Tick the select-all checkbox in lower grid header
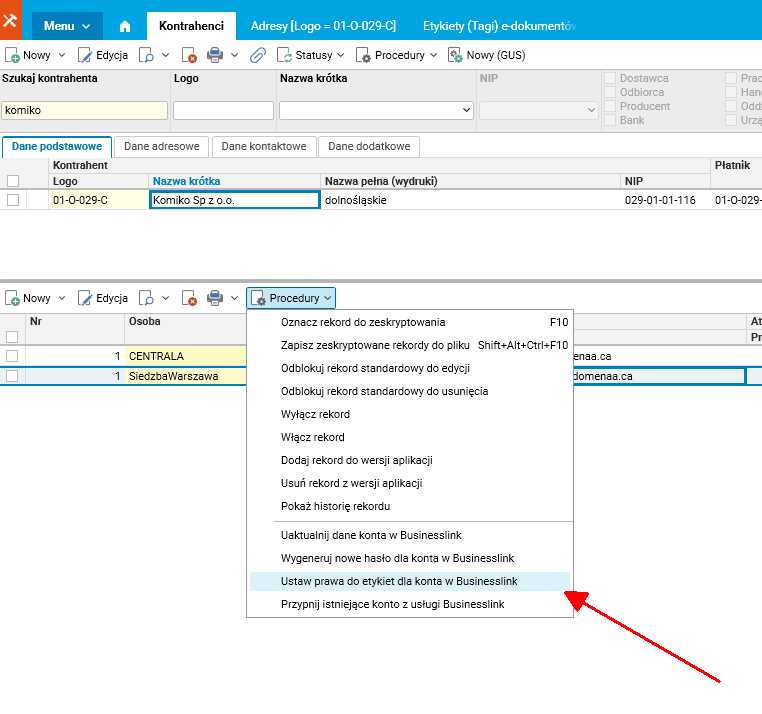This screenshot has width=762, height=714. point(12,337)
